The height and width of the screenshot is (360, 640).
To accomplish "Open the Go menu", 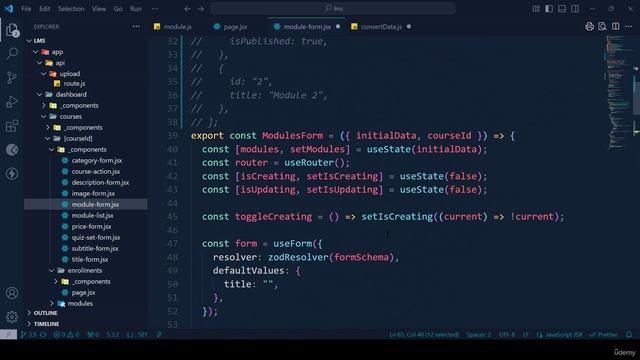I will 118,9.
